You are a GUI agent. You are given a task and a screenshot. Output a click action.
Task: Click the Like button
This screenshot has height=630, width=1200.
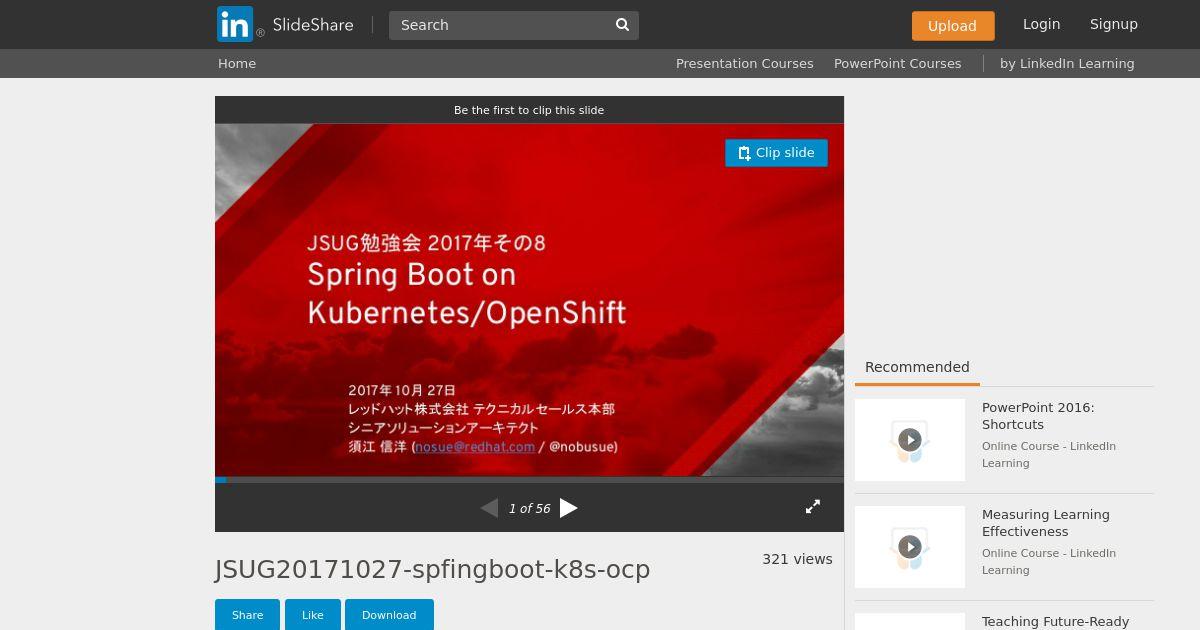pos(313,615)
